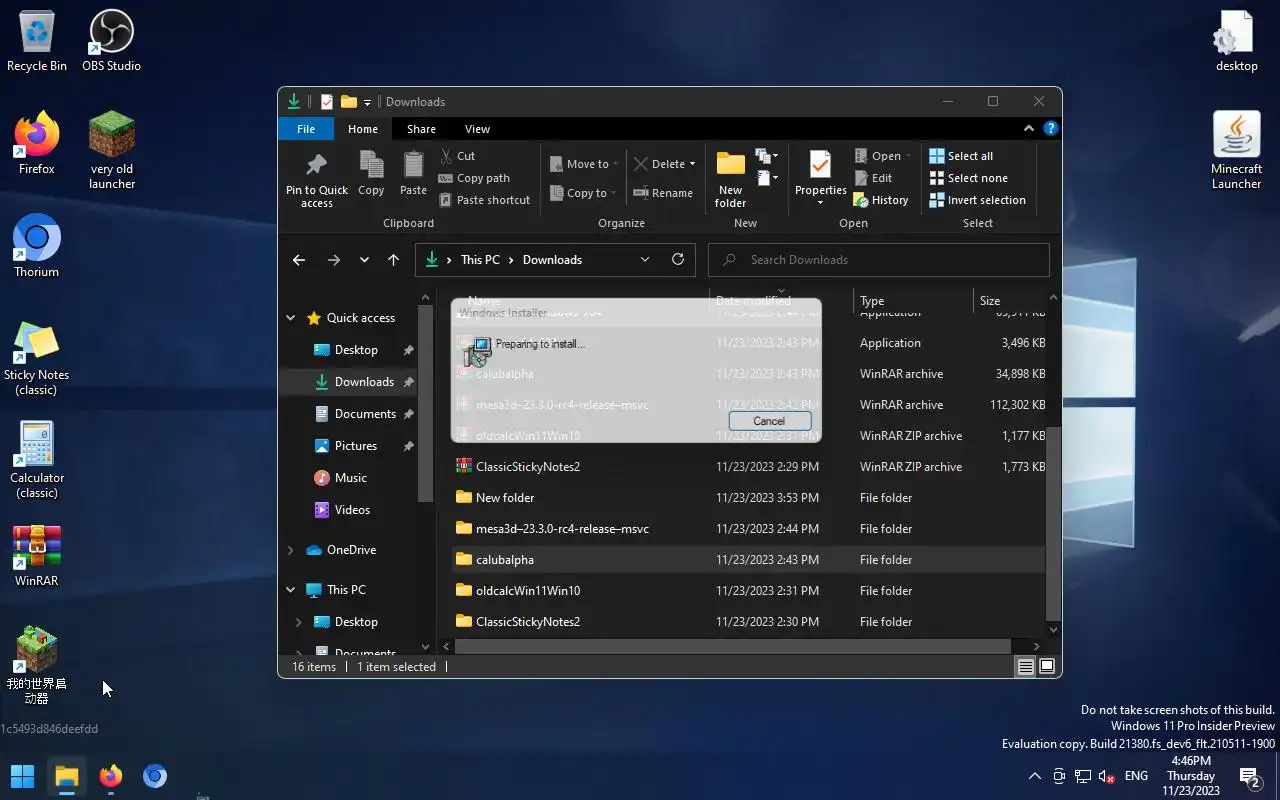Click Copy path in ribbon

(474, 178)
